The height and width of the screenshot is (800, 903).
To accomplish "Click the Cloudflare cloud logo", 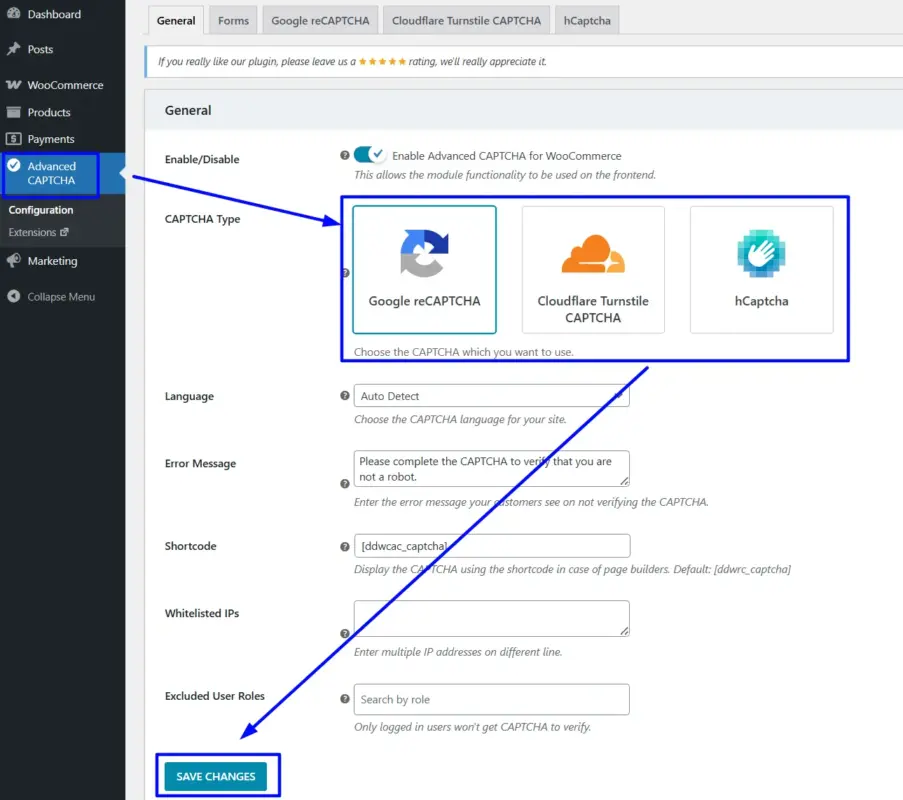I will coord(593,253).
